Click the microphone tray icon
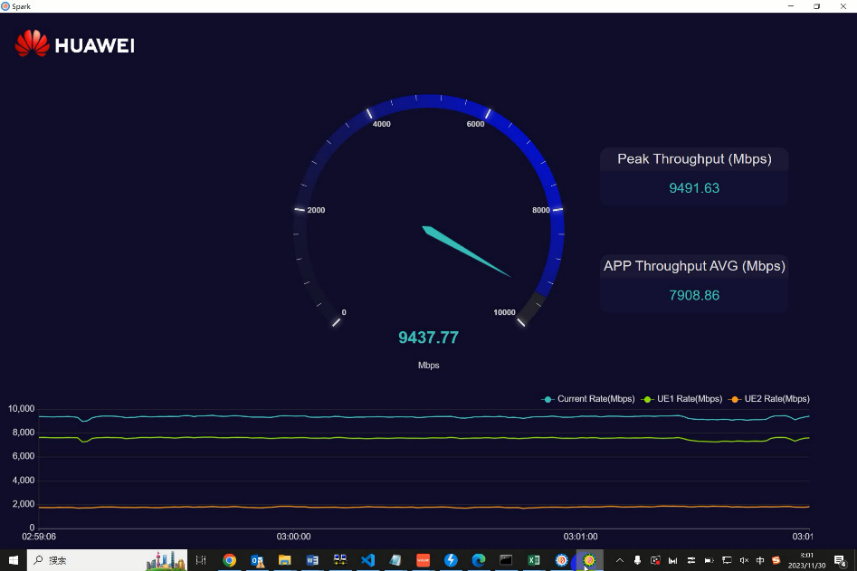 [x=637, y=560]
